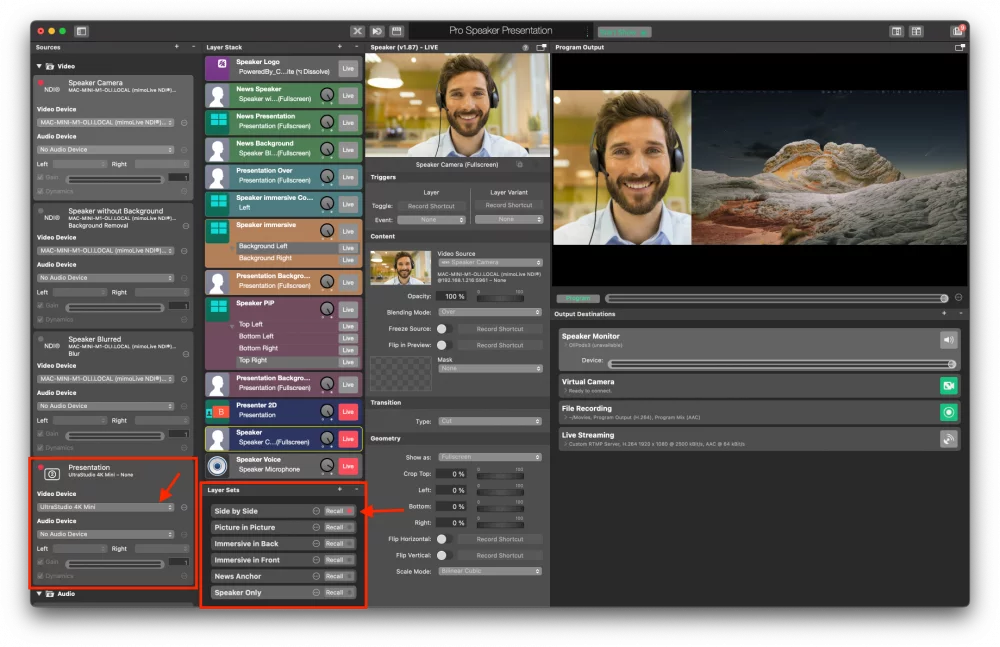Click circle icon right of Program volume slider

(958, 298)
